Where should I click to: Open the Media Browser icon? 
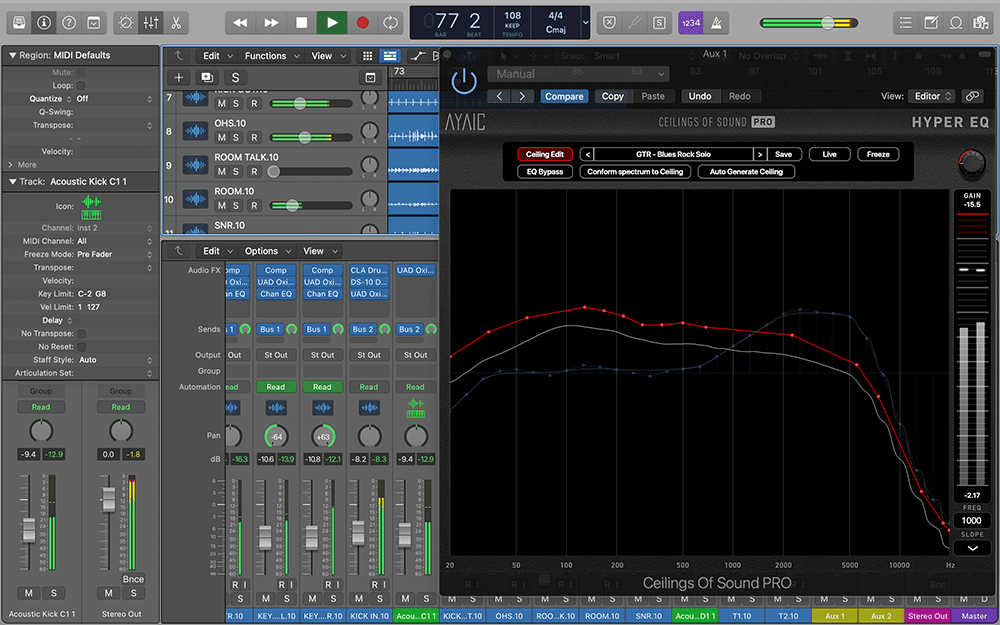coord(980,23)
